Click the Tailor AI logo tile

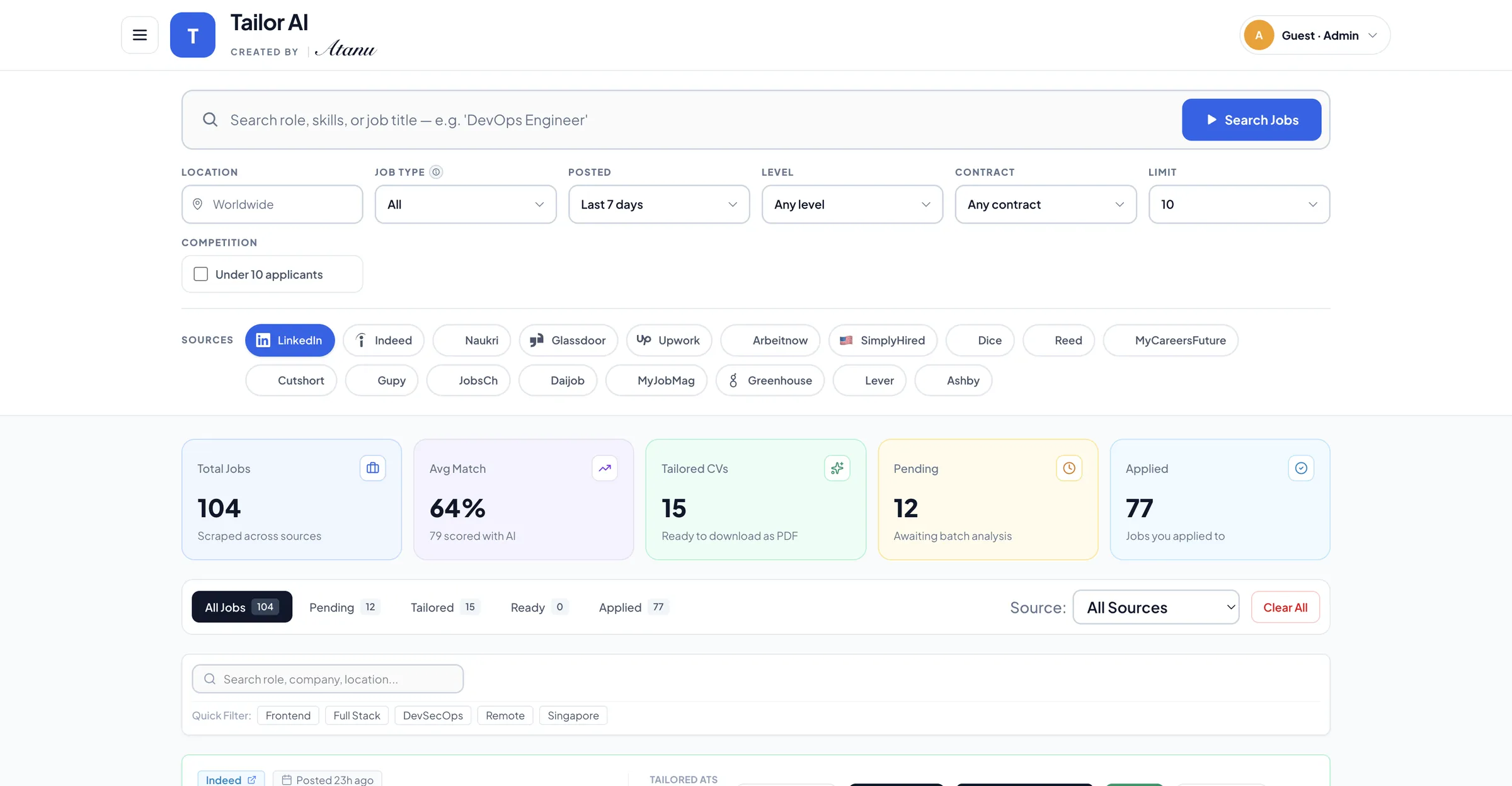193,35
